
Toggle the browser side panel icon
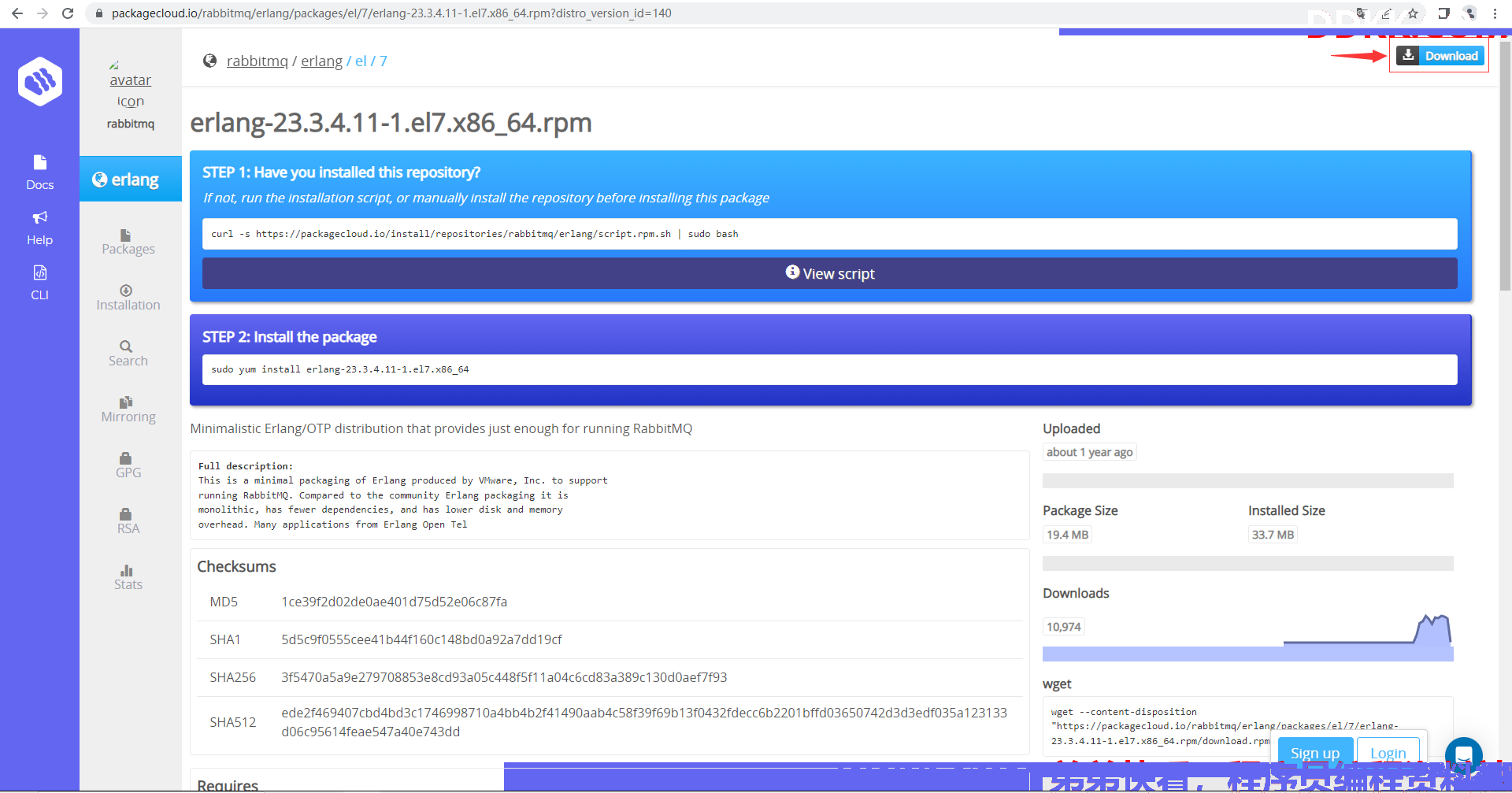(x=1443, y=13)
